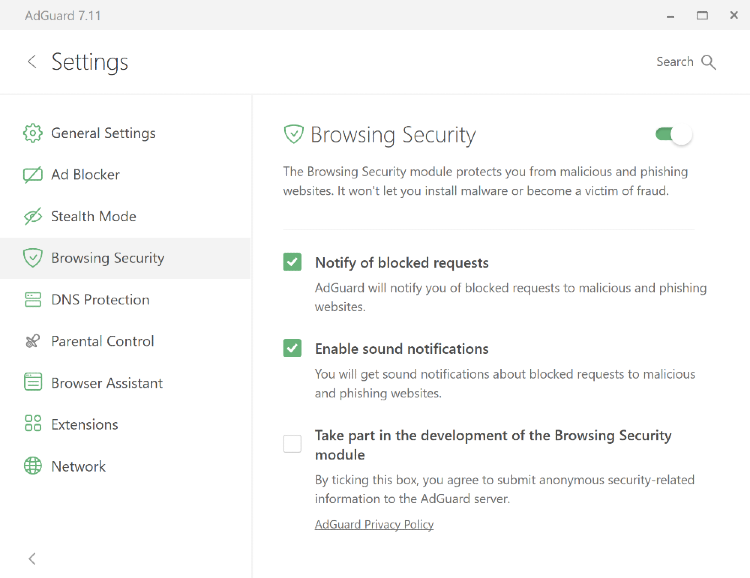This screenshot has height=578, width=750.
Task: Click the Search text label
Action: tap(674, 62)
